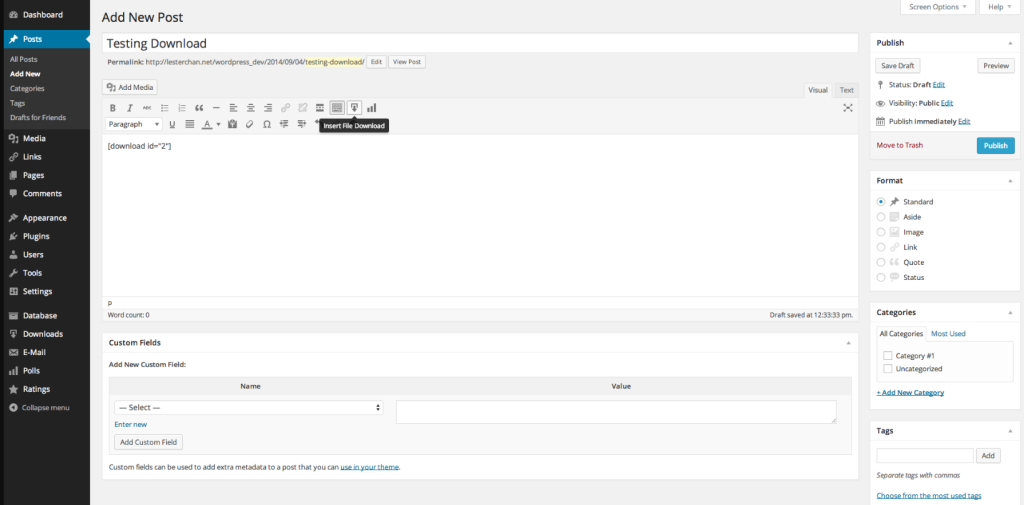Select the Aside post format
Screen dimensions: 1024x505
(x=881, y=217)
